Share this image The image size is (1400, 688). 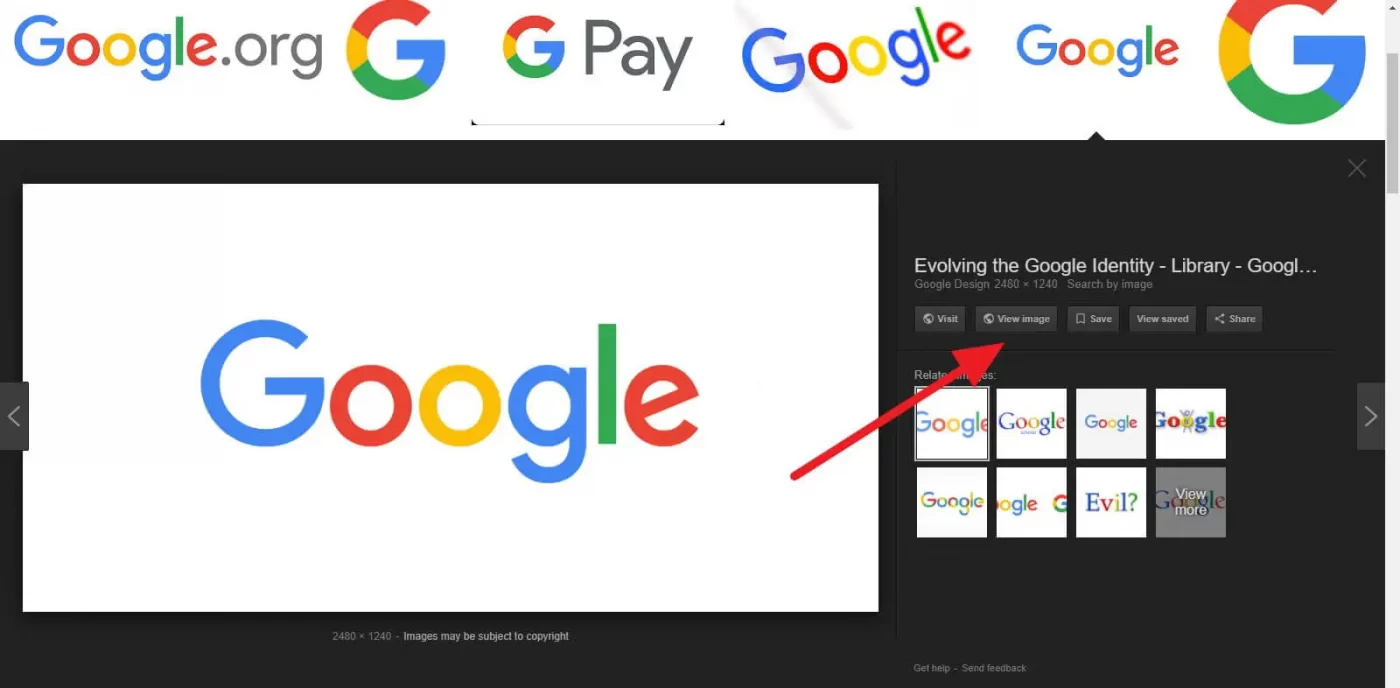[1234, 319]
